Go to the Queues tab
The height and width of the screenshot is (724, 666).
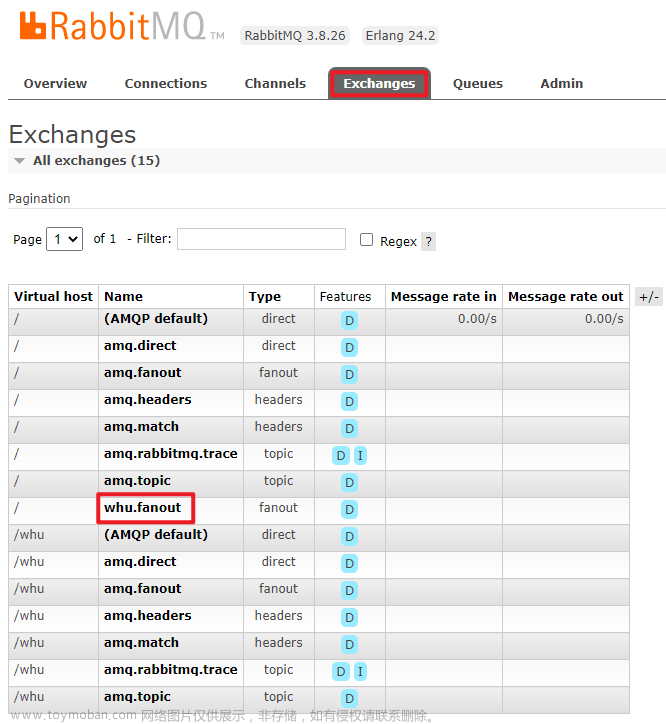[x=477, y=84]
